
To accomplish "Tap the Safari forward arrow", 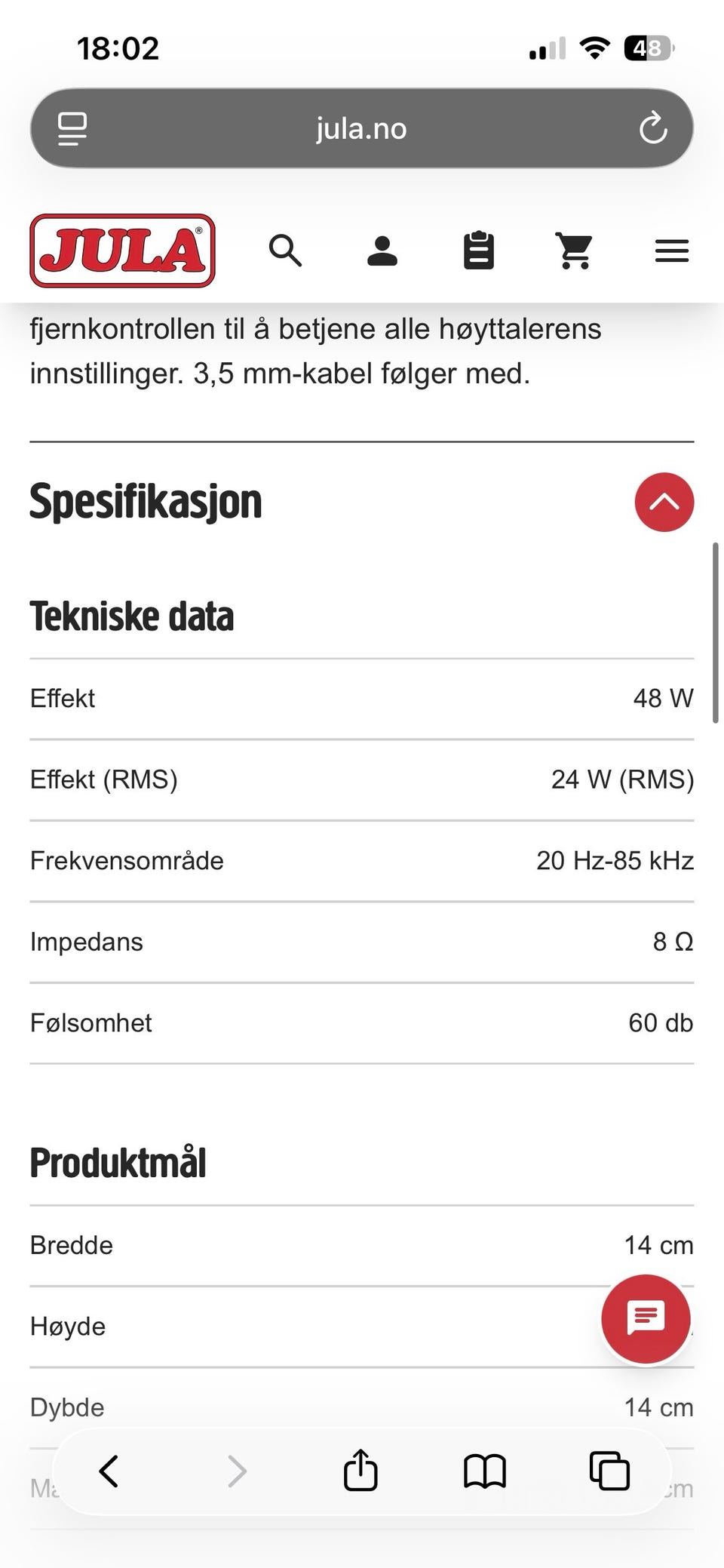I will tap(237, 1471).
